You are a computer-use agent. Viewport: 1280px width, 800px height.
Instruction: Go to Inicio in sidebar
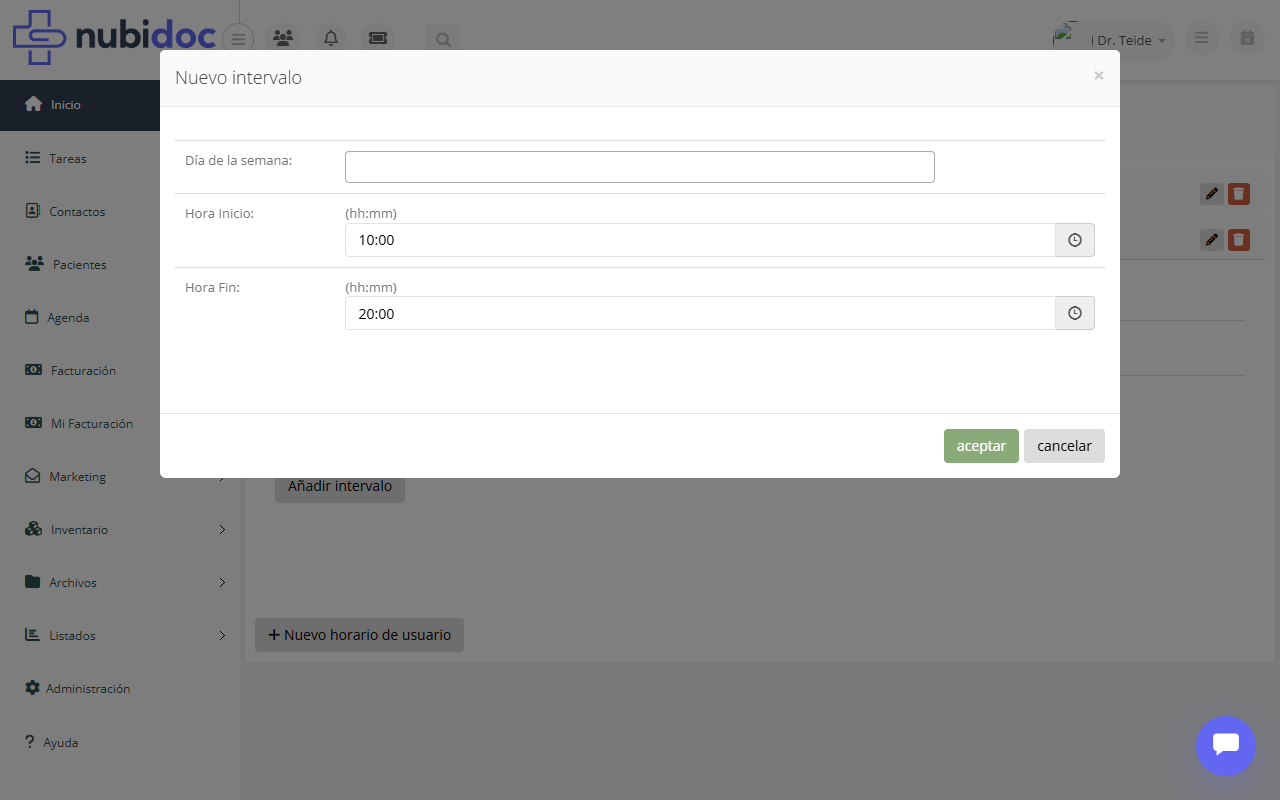[x=120, y=105]
